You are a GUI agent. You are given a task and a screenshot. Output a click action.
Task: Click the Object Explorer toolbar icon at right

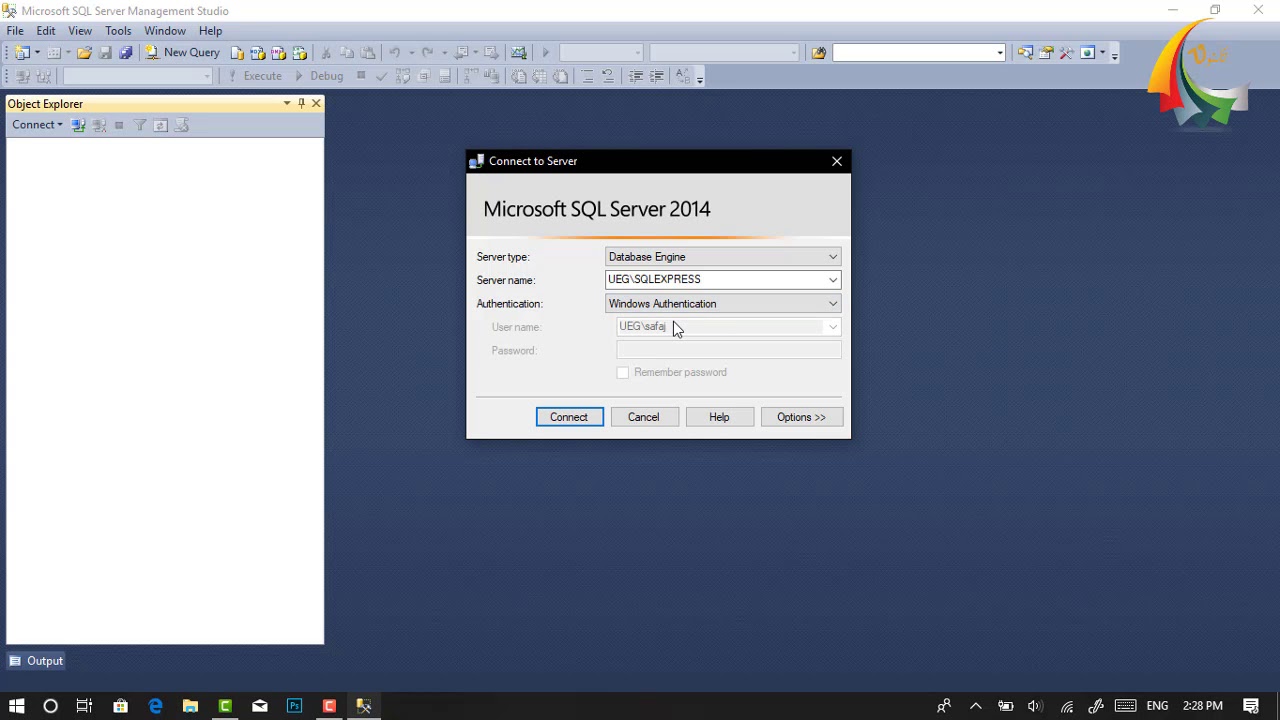tap(1087, 53)
